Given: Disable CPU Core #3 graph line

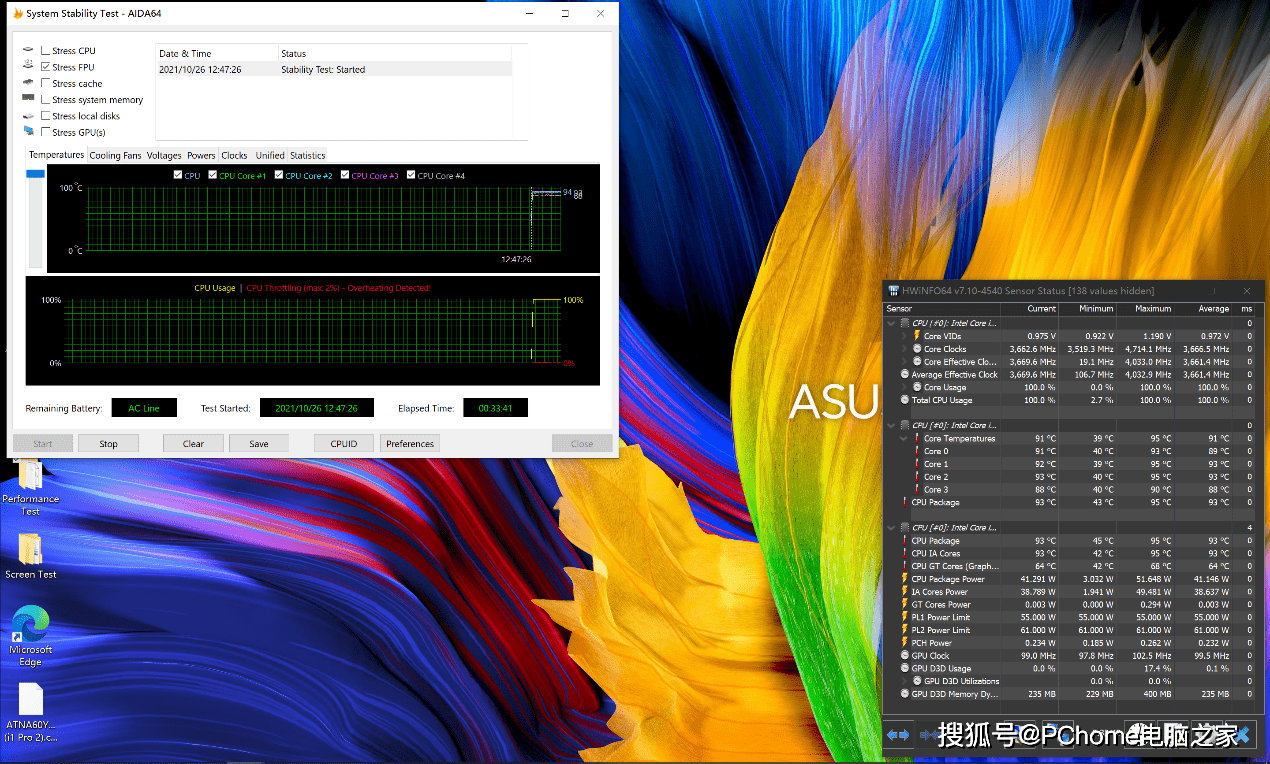Looking at the screenshot, I should [x=345, y=175].
